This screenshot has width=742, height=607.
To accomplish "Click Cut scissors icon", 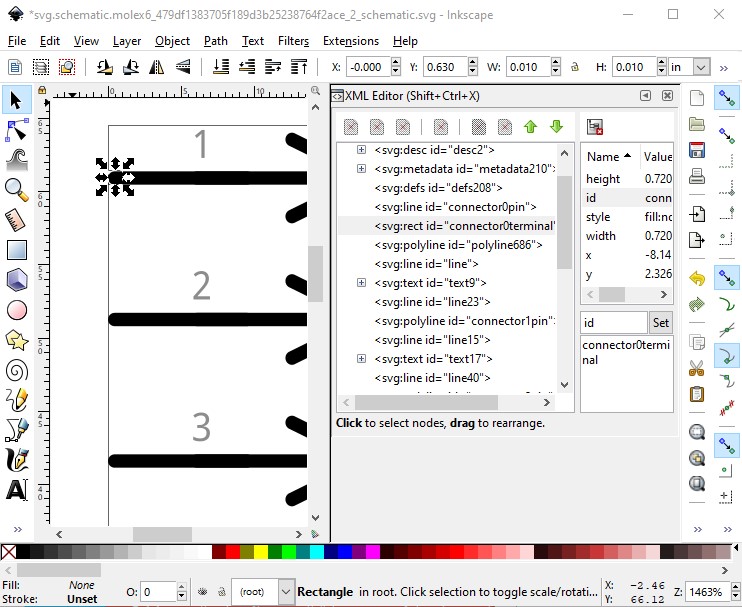I will 697,368.
